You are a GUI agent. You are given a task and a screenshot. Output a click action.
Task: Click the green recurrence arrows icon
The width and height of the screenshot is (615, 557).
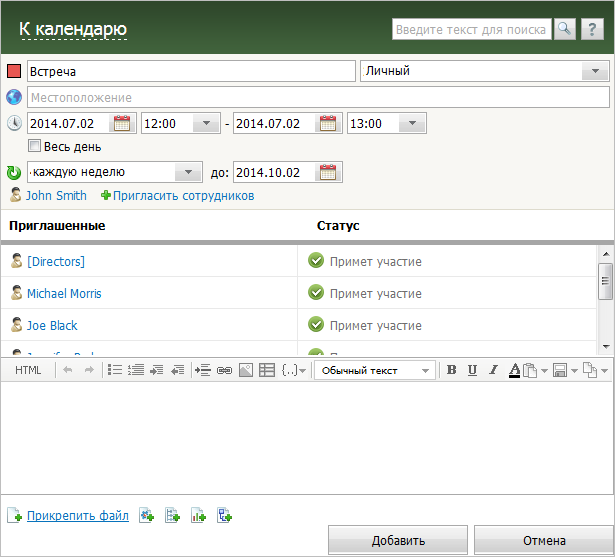coord(14,173)
